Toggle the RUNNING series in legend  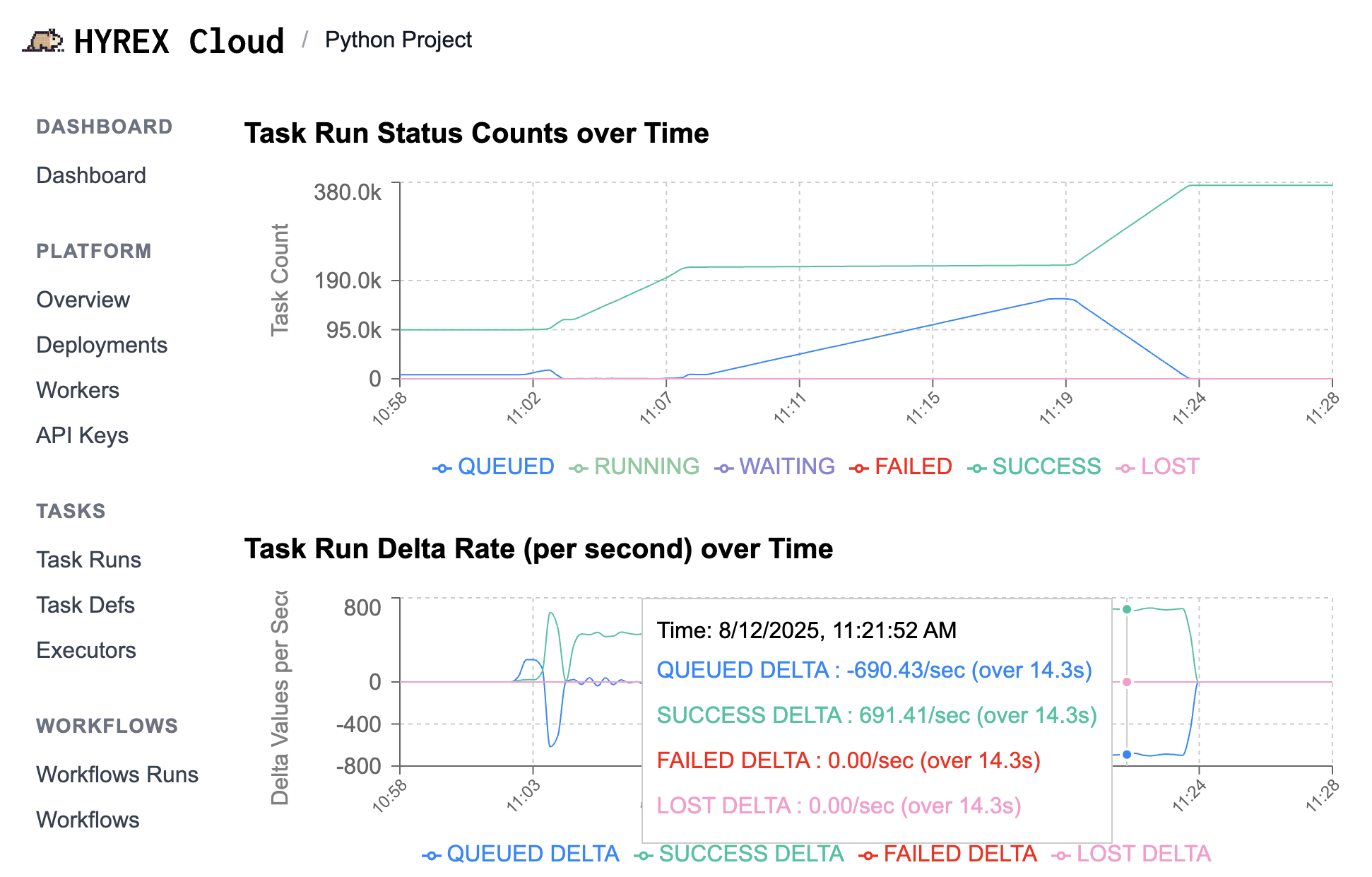[646, 466]
